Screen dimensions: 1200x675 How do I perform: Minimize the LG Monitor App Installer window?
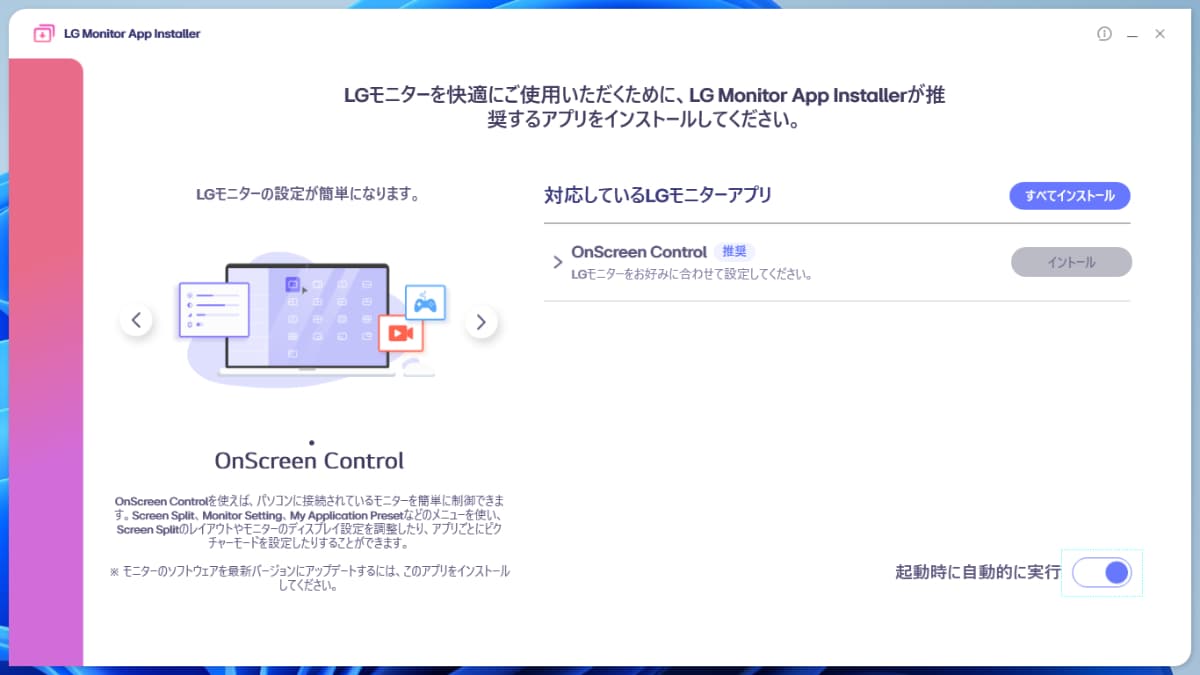click(1133, 34)
